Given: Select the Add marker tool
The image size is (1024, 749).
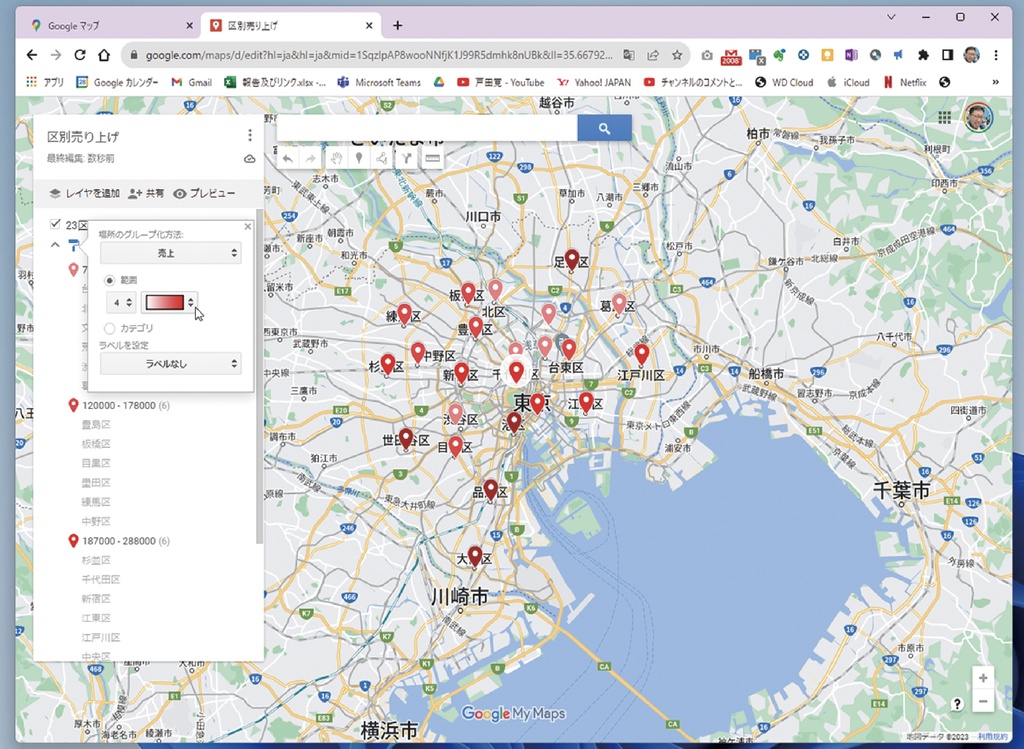Looking at the screenshot, I should click(x=359, y=158).
